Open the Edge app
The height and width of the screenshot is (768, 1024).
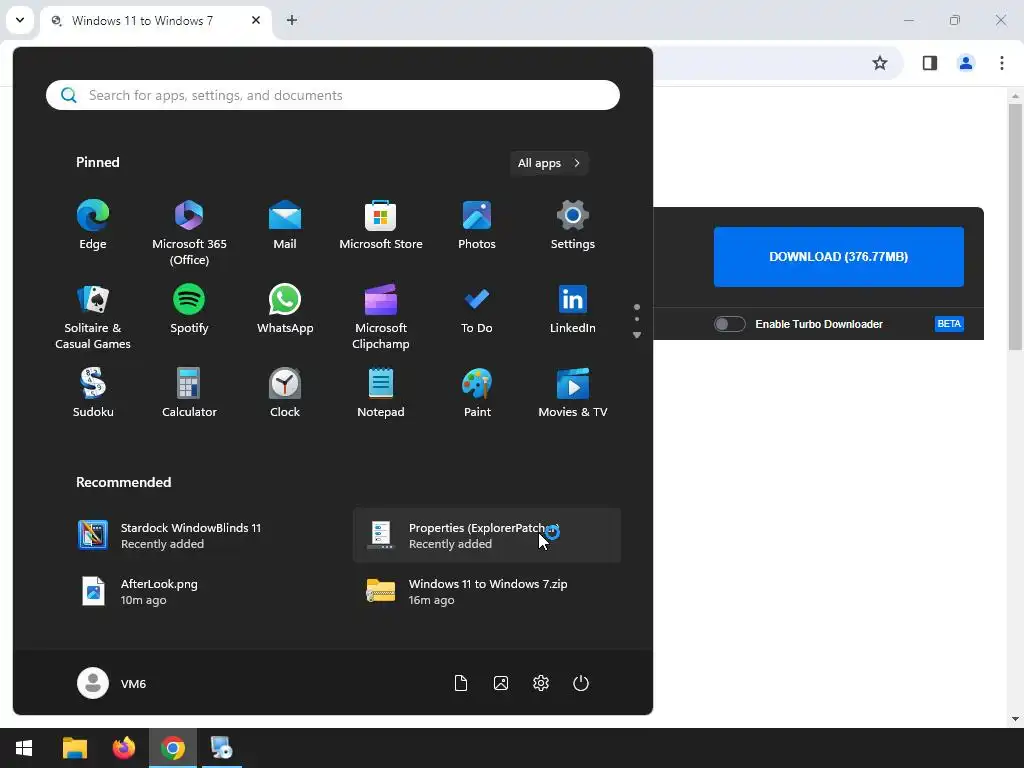[x=93, y=225]
